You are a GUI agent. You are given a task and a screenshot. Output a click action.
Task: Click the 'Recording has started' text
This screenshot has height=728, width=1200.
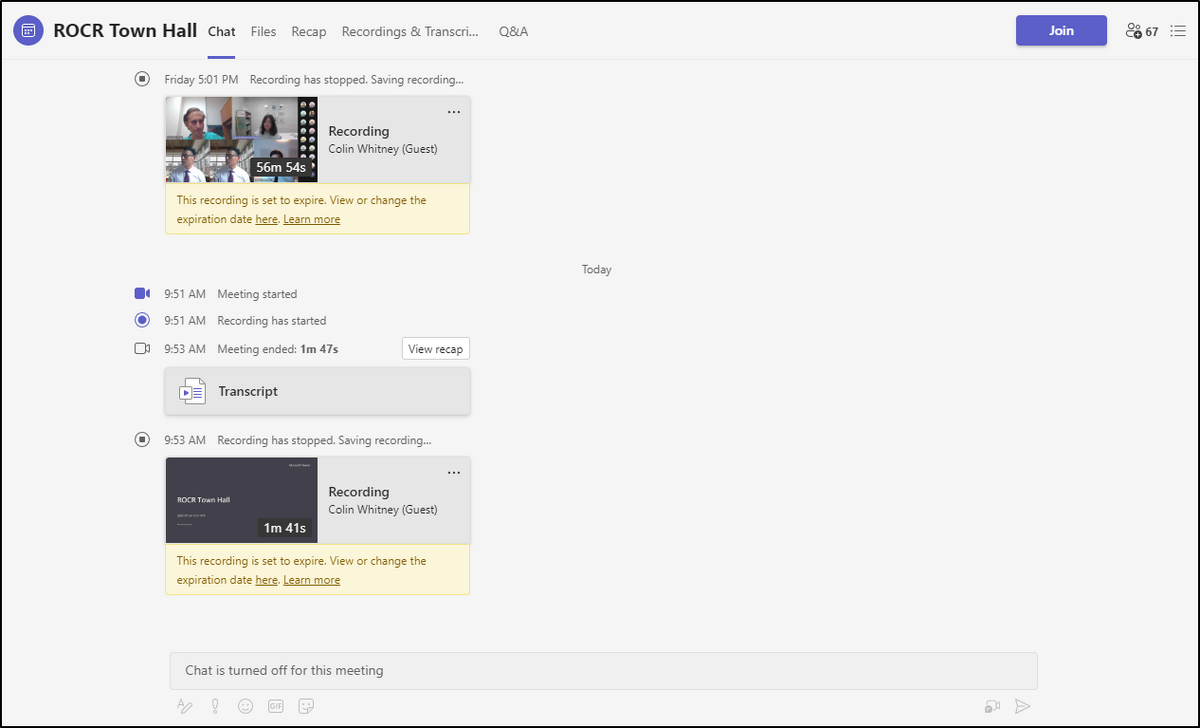pos(272,321)
